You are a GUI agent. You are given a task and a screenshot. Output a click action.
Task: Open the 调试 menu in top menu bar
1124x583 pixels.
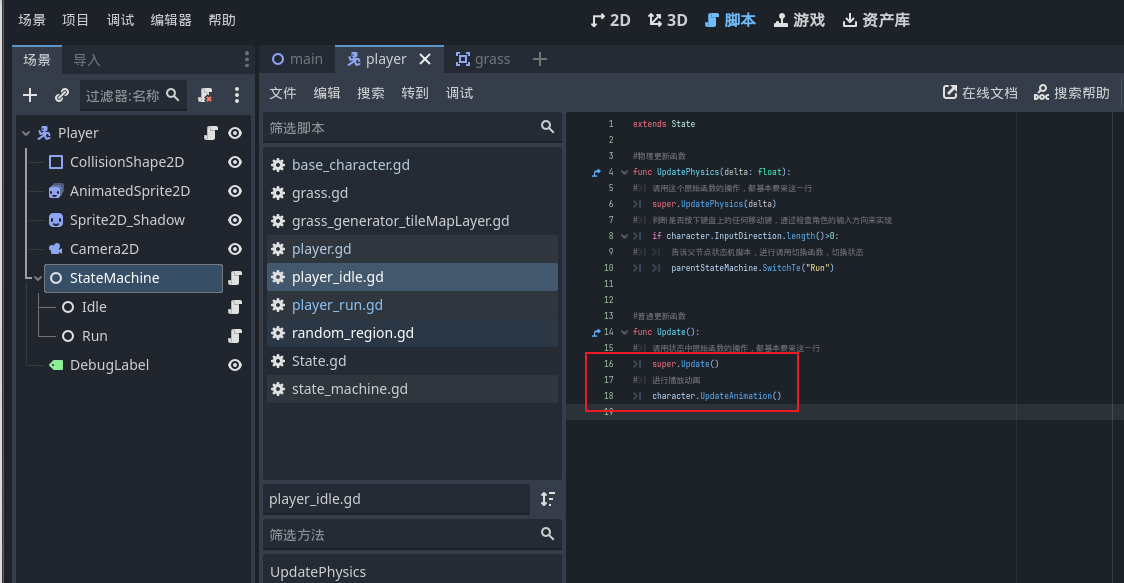coord(120,20)
